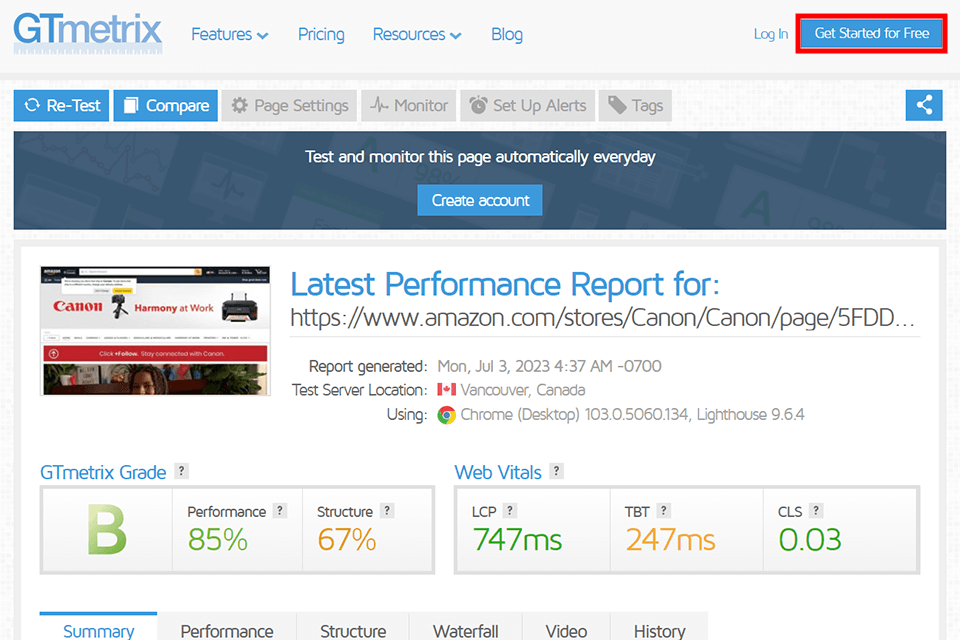The height and width of the screenshot is (640, 960).
Task: Click the 85% Performance score
Action: (217, 540)
